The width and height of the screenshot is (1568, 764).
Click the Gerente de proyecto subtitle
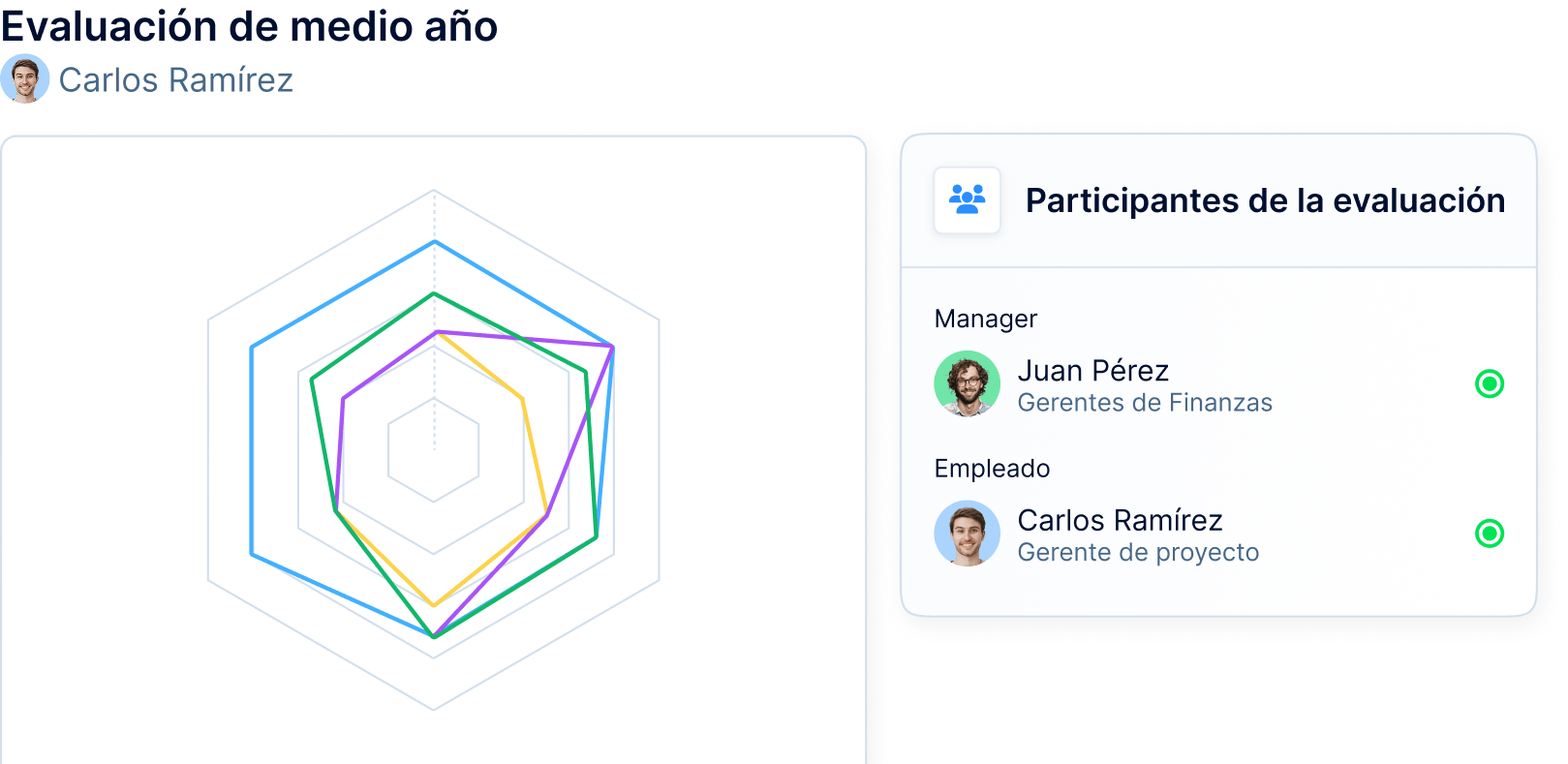(x=1138, y=553)
